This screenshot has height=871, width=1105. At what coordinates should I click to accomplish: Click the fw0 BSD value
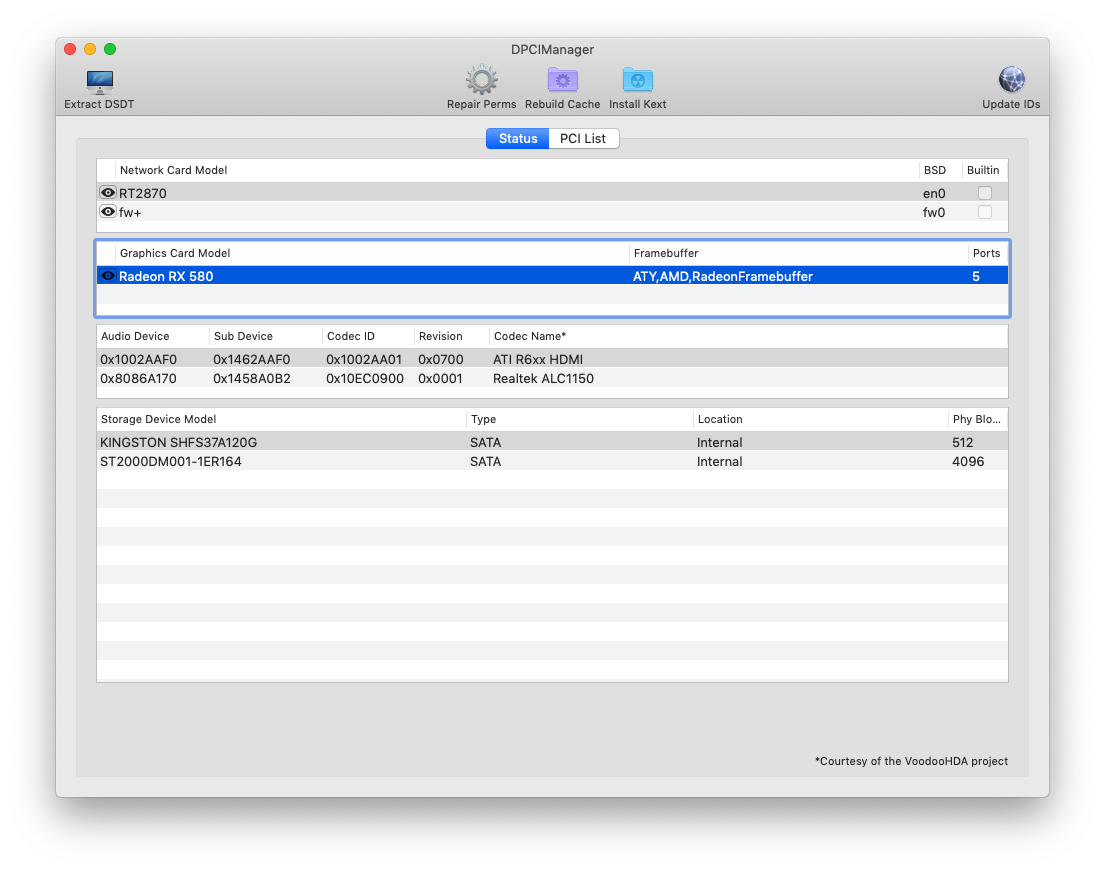point(934,212)
